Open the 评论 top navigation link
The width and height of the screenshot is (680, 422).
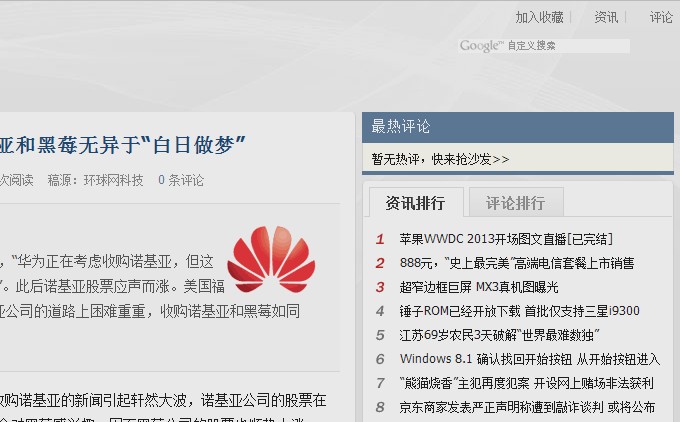tap(661, 17)
